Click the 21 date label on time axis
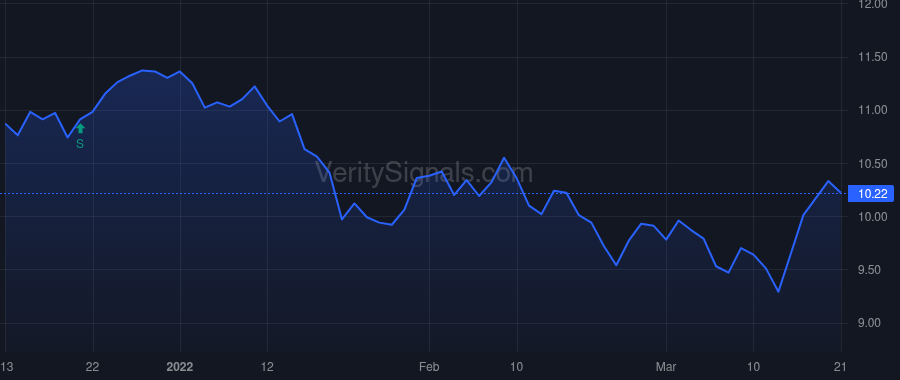900x380 pixels. pos(841,367)
